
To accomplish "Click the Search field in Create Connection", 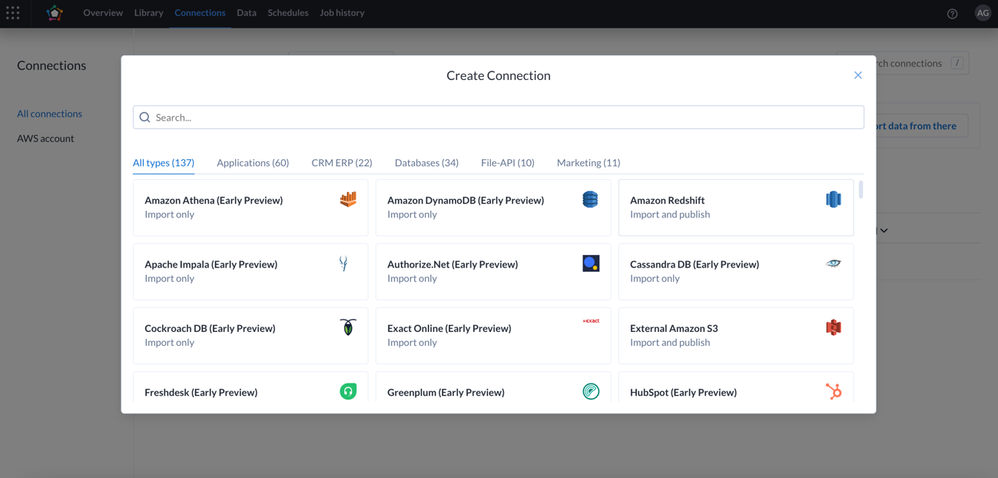I will 498,117.
